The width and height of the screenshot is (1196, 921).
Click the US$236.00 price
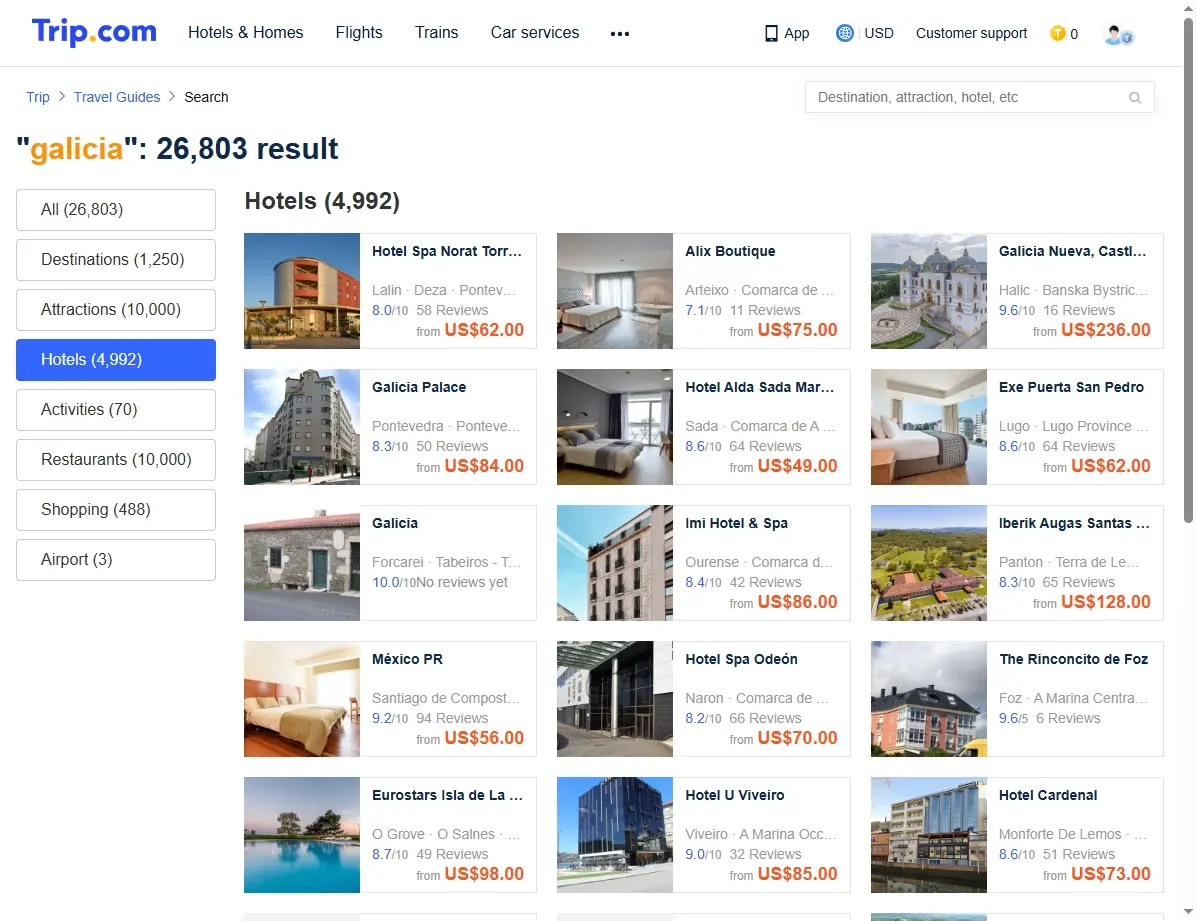(x=1105, y=330)
